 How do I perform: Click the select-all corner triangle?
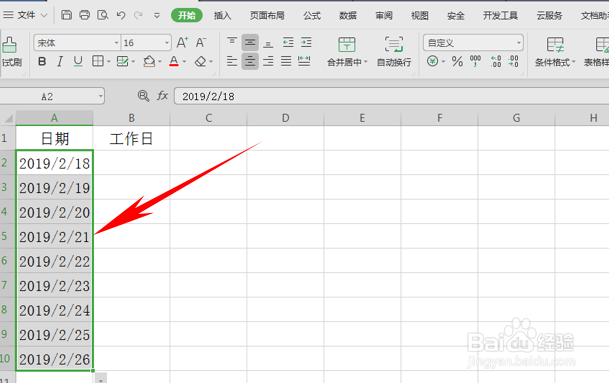coord(8,118)
